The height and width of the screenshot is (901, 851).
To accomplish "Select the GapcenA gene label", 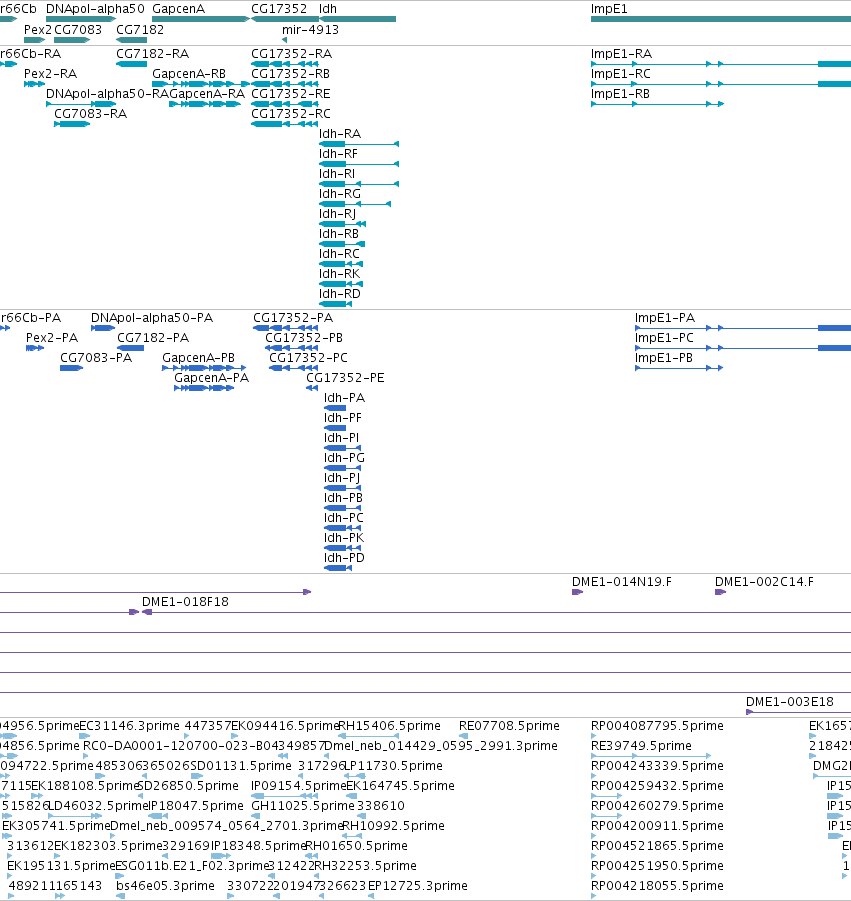I will [x=178, y=9].
